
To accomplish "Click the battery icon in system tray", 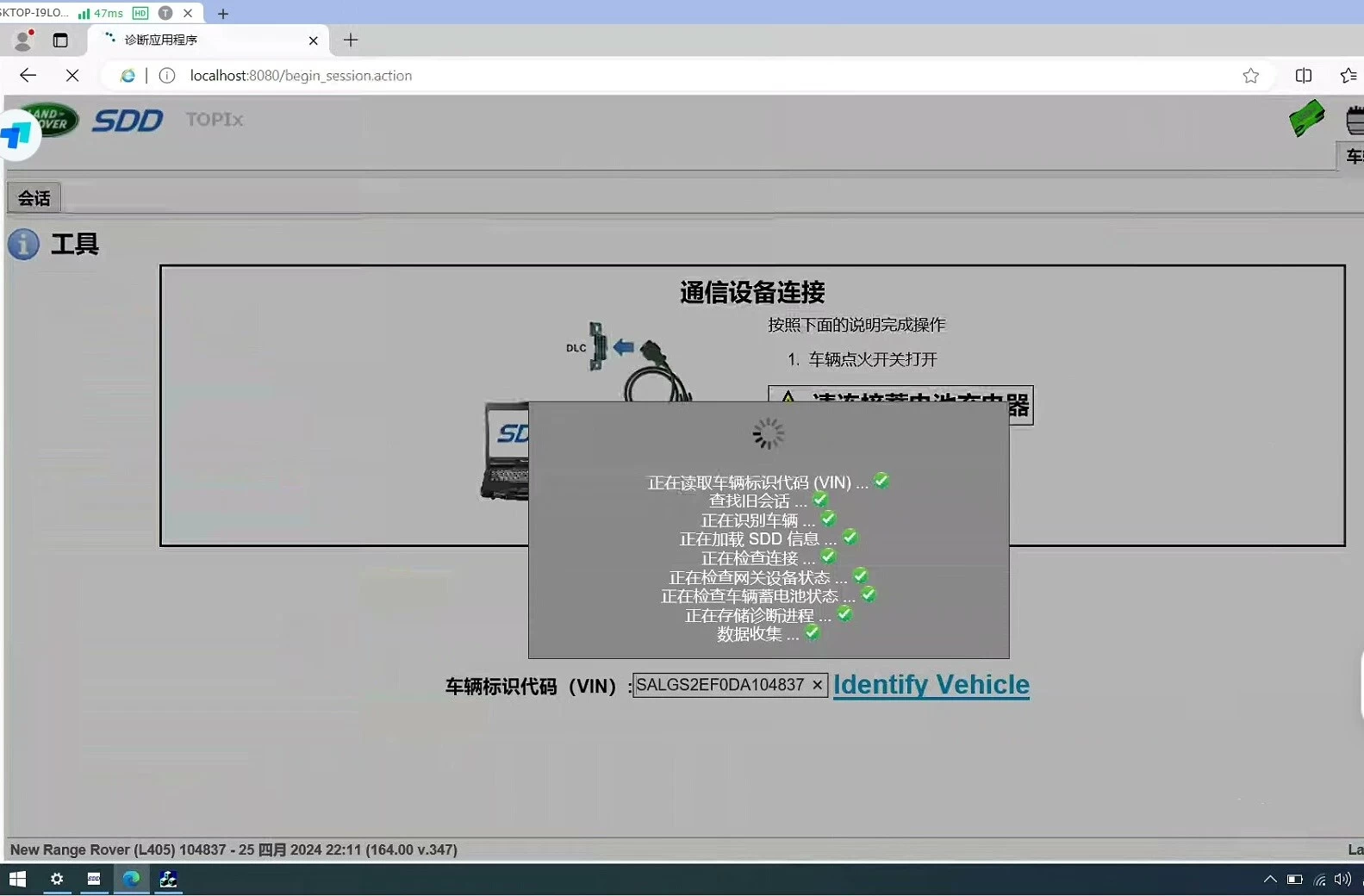I will (x=1294, y=880).
